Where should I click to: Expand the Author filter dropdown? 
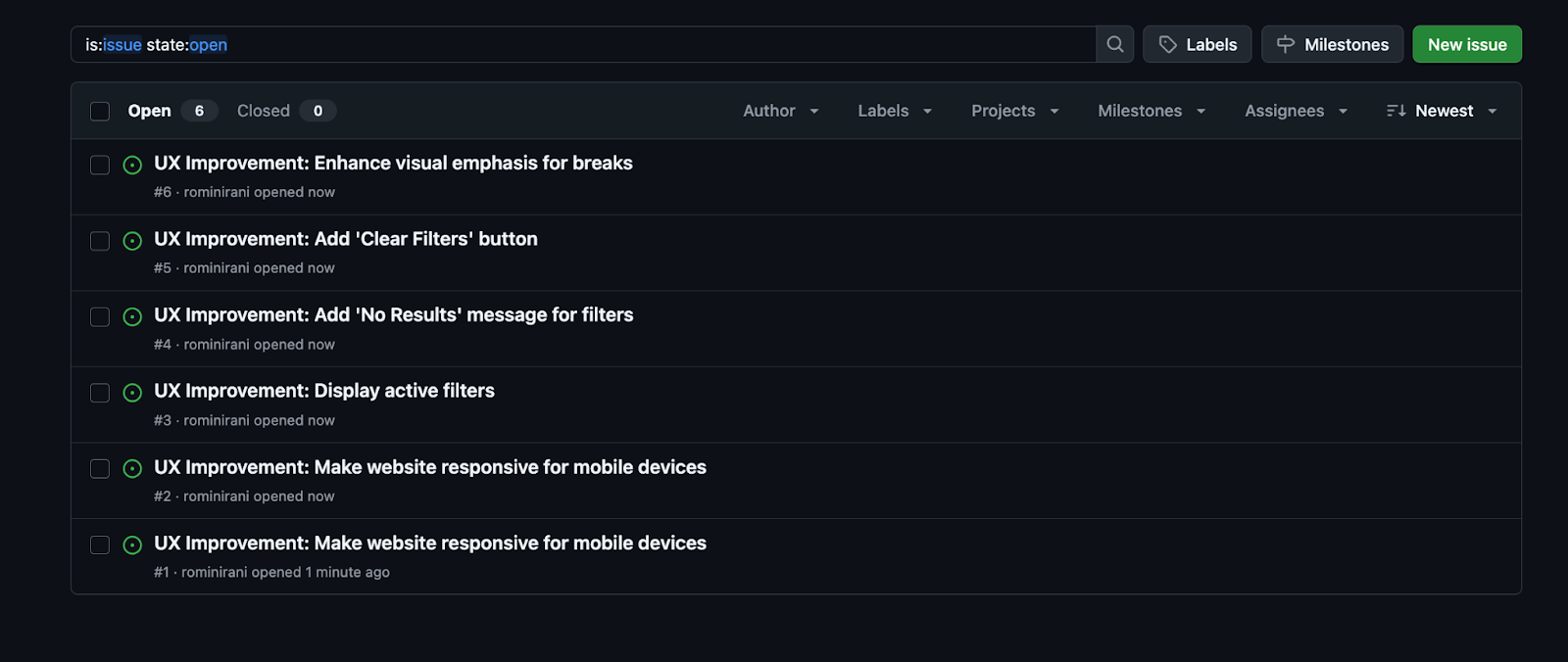pos(780,111)
